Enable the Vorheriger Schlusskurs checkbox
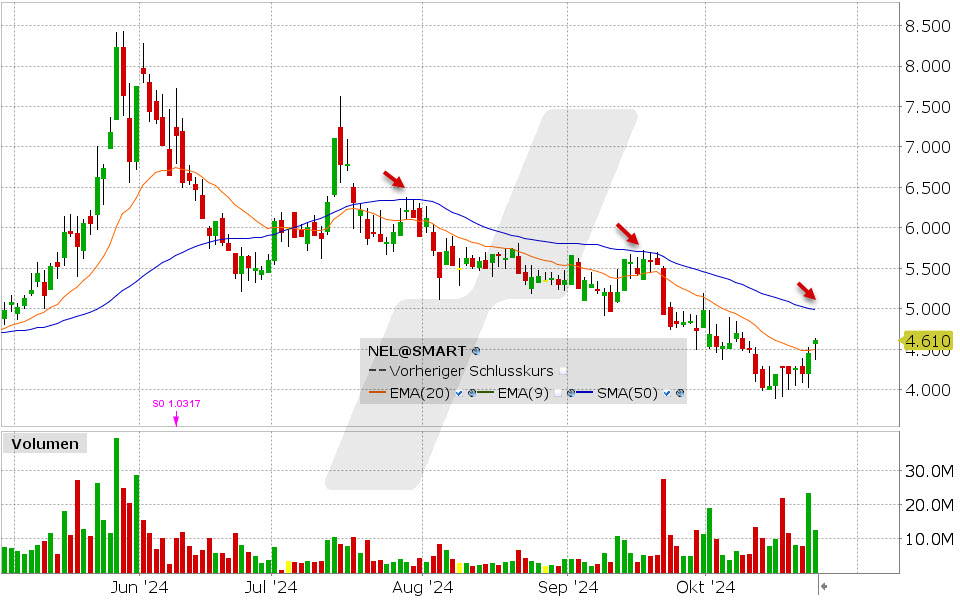 pyautogui.click(x=563, y=371)
